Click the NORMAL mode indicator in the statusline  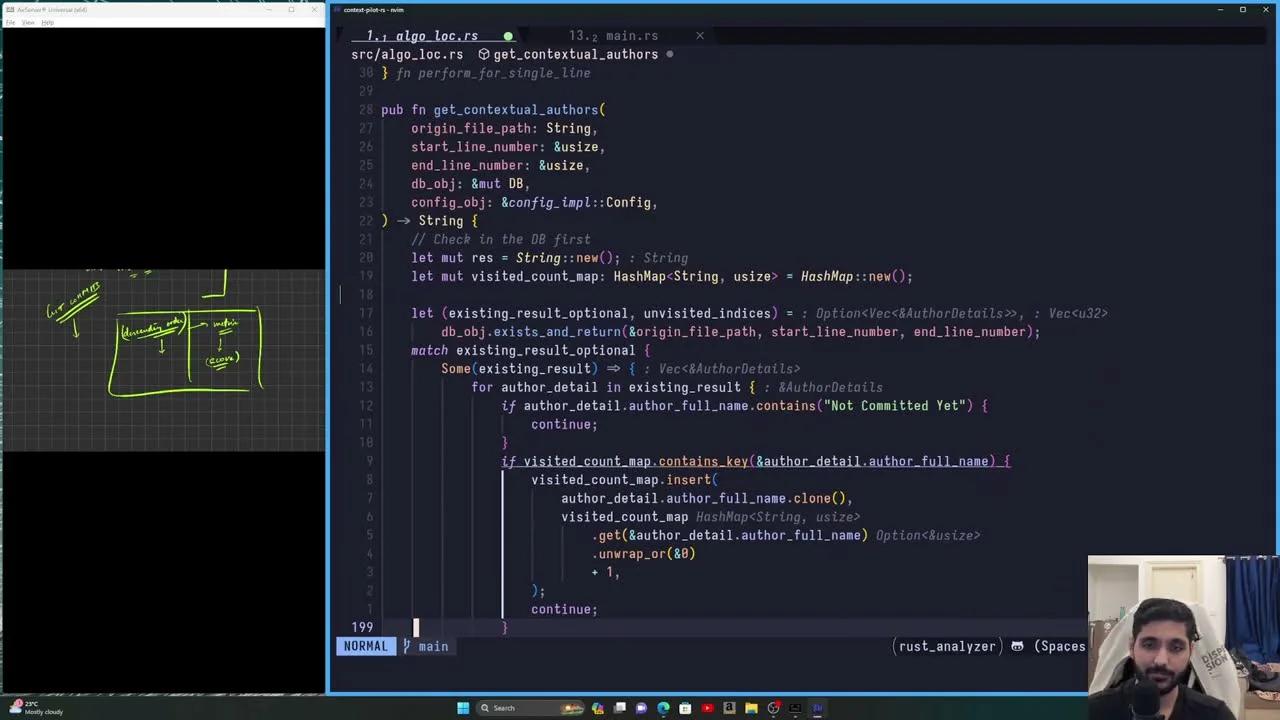[x=365, y=646]
